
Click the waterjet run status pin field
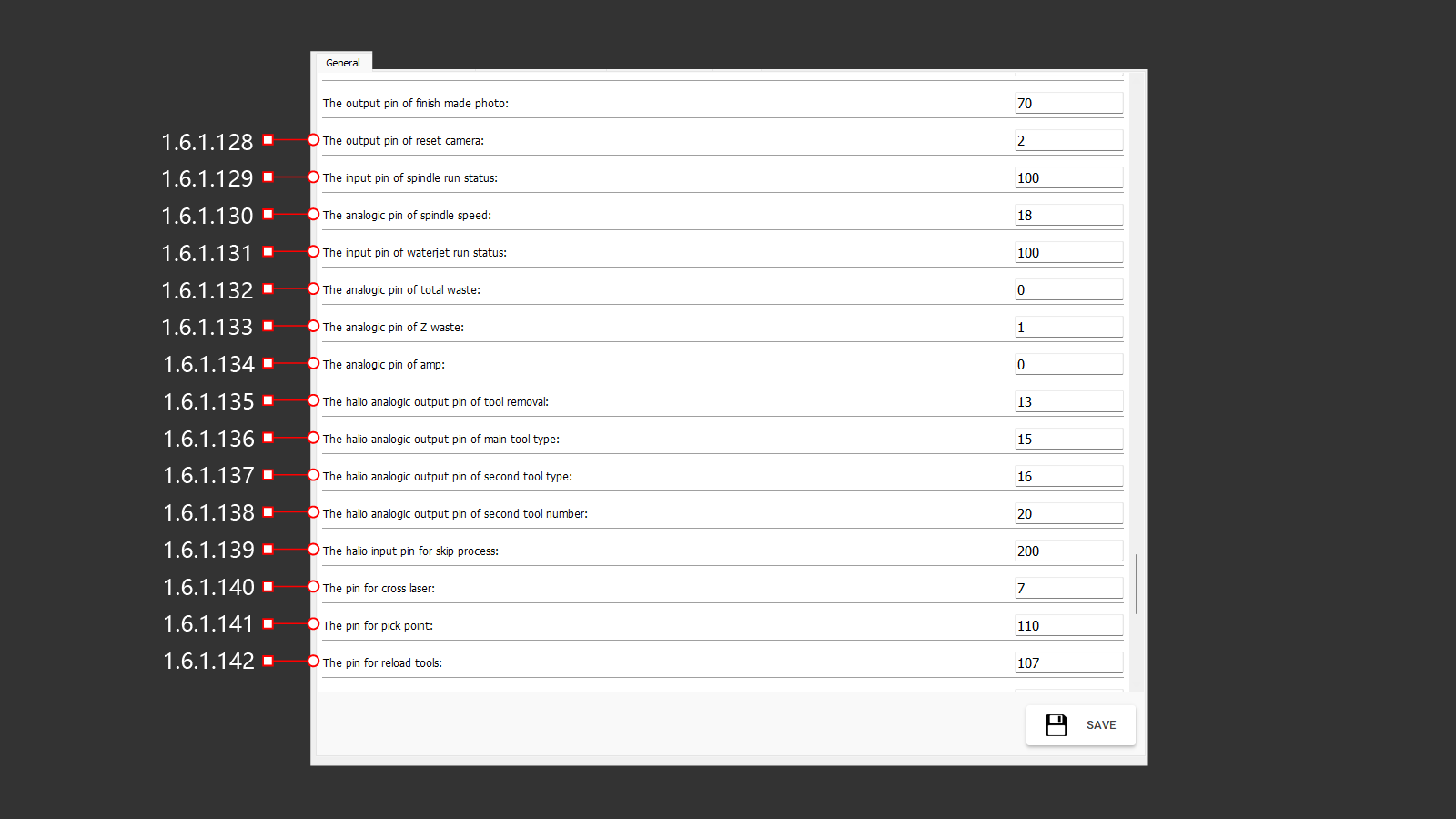(1068, 253)
